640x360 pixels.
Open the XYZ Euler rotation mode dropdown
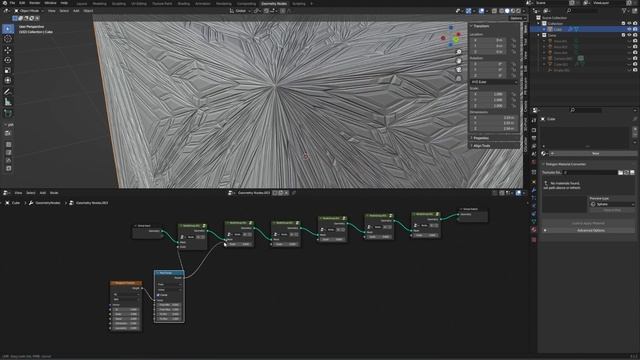[x=494, y=82]
